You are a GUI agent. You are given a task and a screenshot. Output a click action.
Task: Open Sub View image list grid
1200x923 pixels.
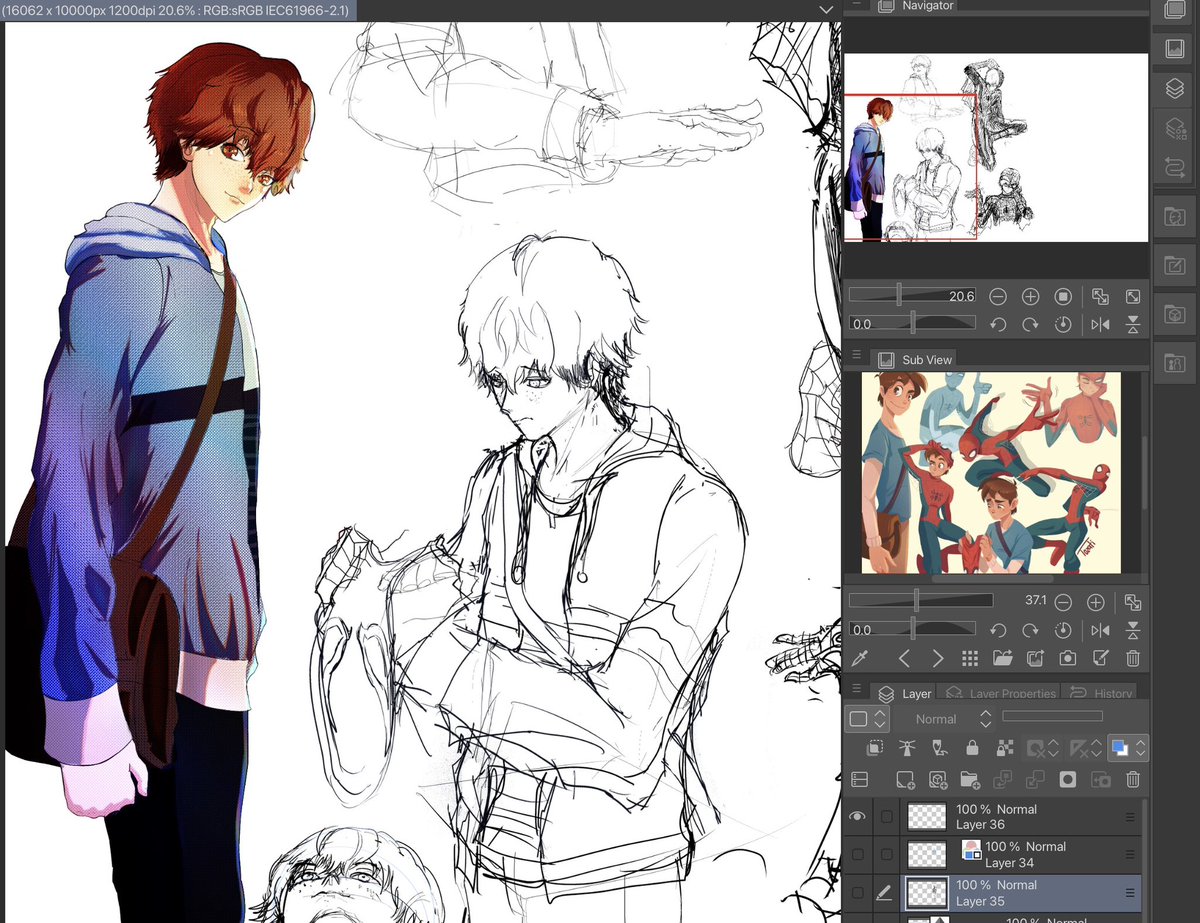(x=970, y=659)
